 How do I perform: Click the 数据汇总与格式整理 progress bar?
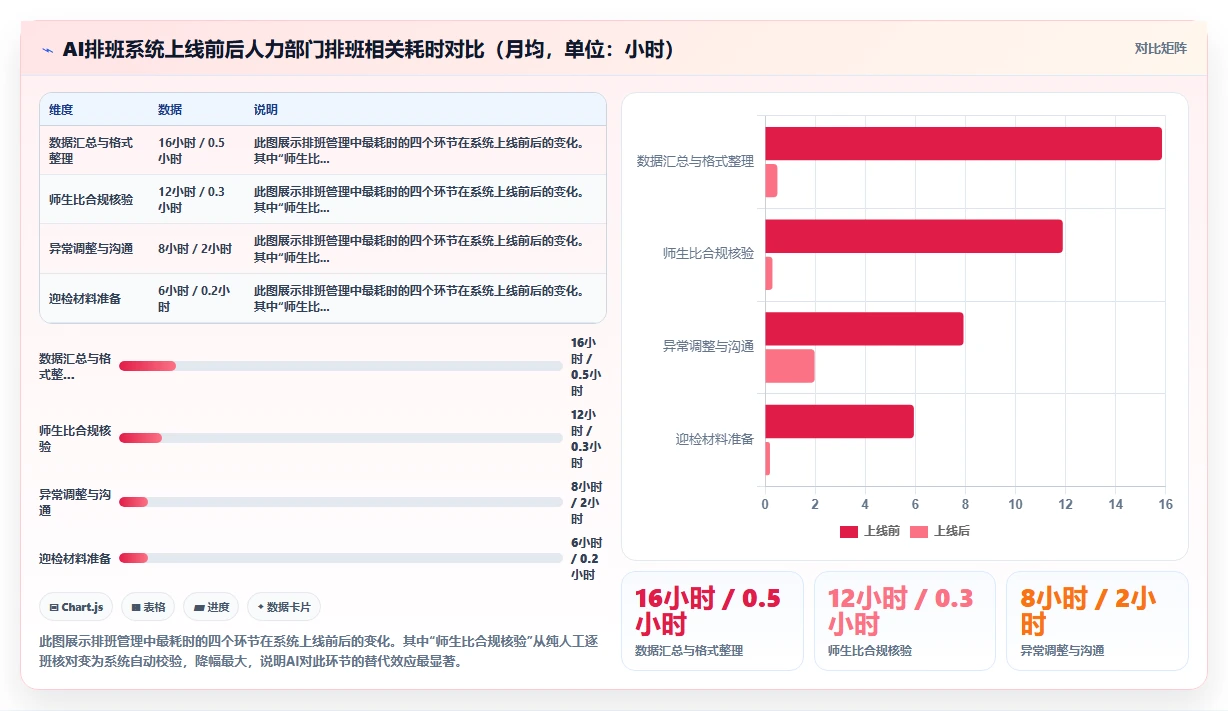click(340, 366)
